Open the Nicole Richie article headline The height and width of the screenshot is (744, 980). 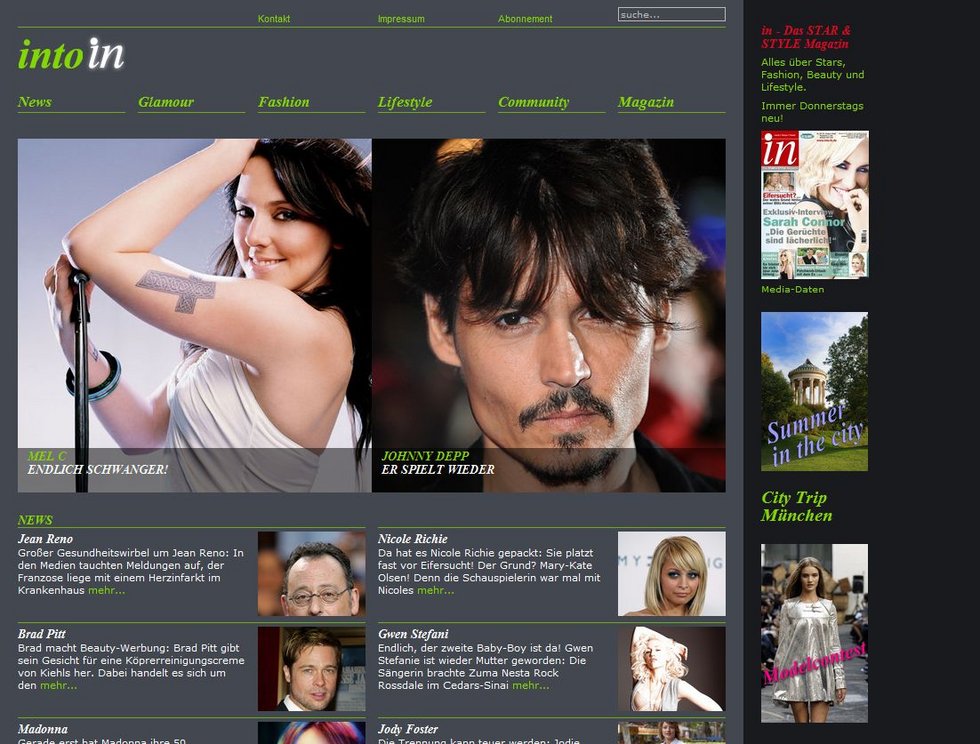412,539
